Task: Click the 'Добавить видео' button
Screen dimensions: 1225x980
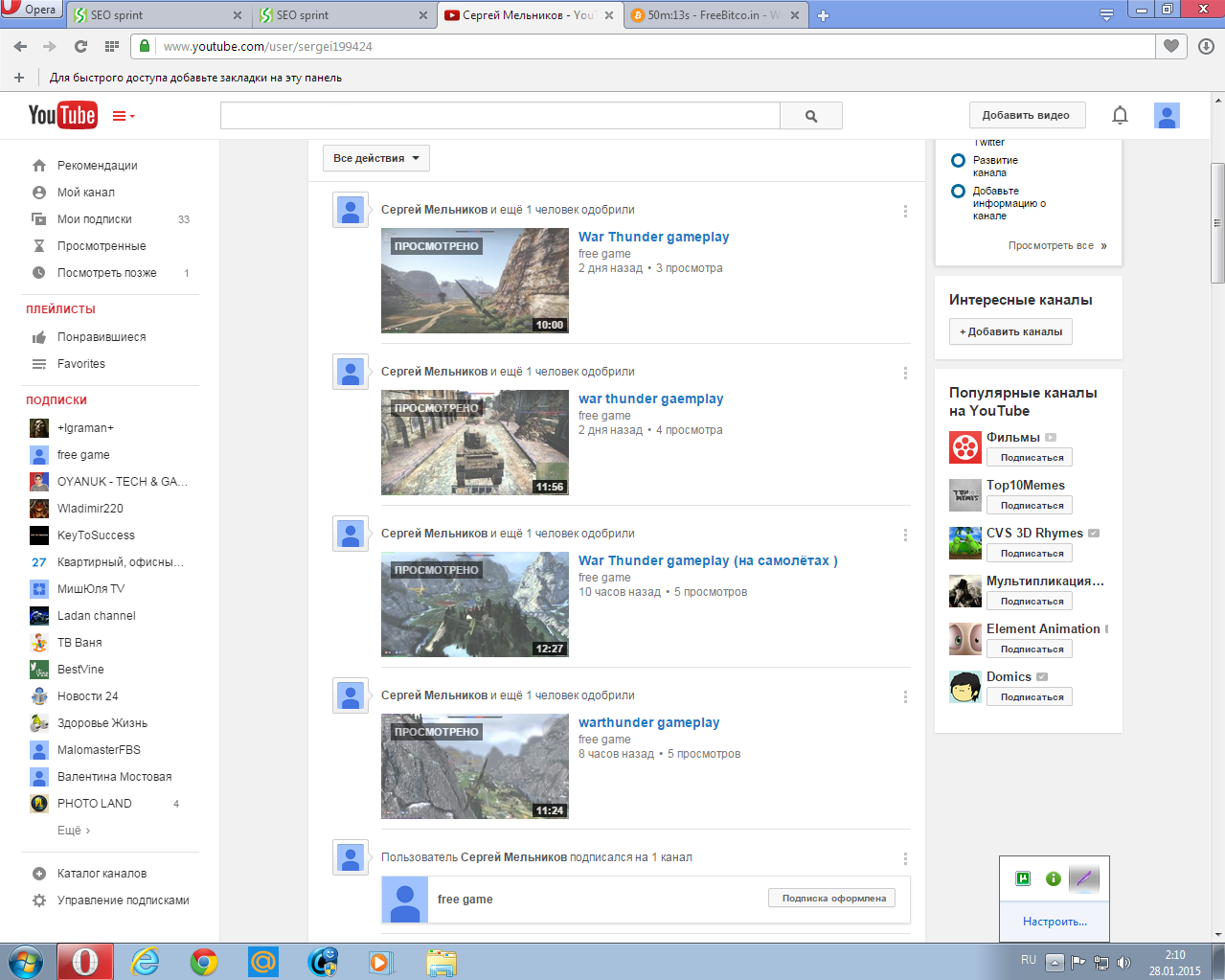Action: [x=1026, y=115]
